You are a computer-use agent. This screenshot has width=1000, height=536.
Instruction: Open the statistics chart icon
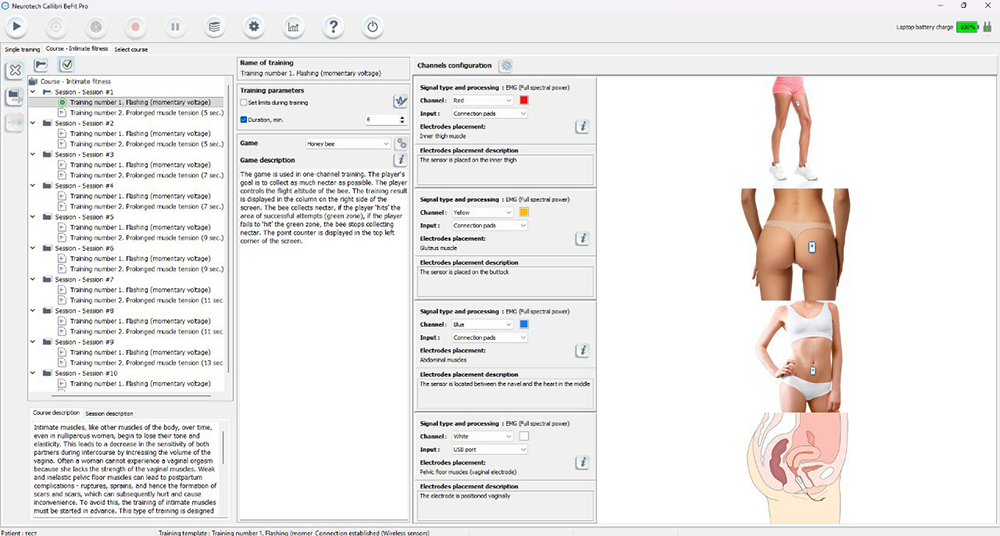coord(293,26)
